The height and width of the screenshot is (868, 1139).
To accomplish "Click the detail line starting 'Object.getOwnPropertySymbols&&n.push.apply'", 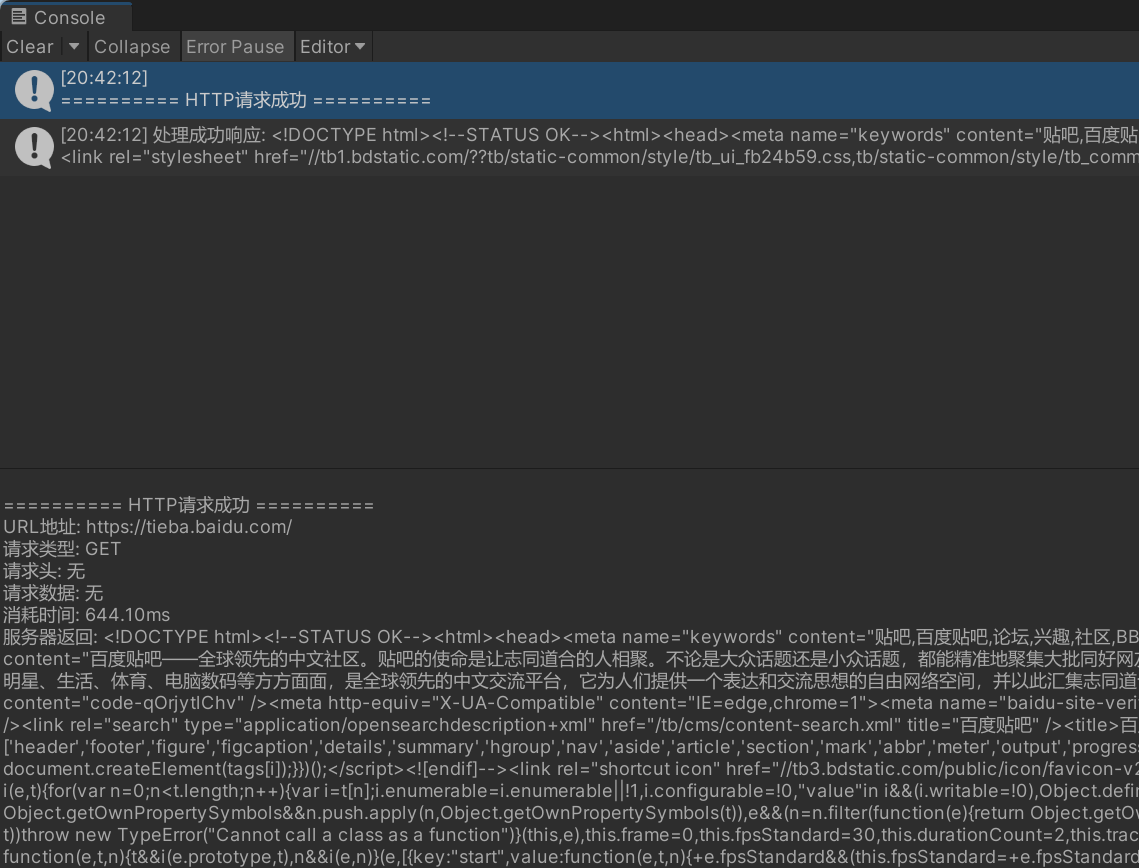I will point(570,813).
